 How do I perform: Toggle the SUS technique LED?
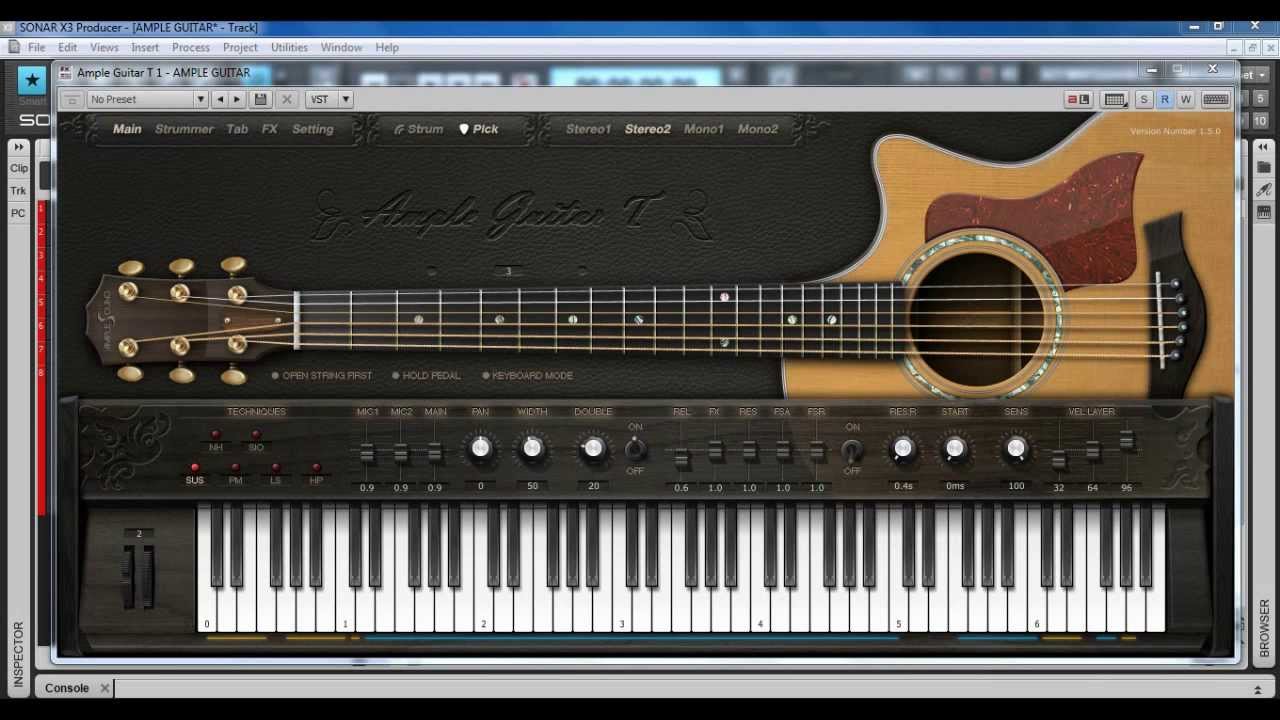pyautogui.click(x=195, y=468)
